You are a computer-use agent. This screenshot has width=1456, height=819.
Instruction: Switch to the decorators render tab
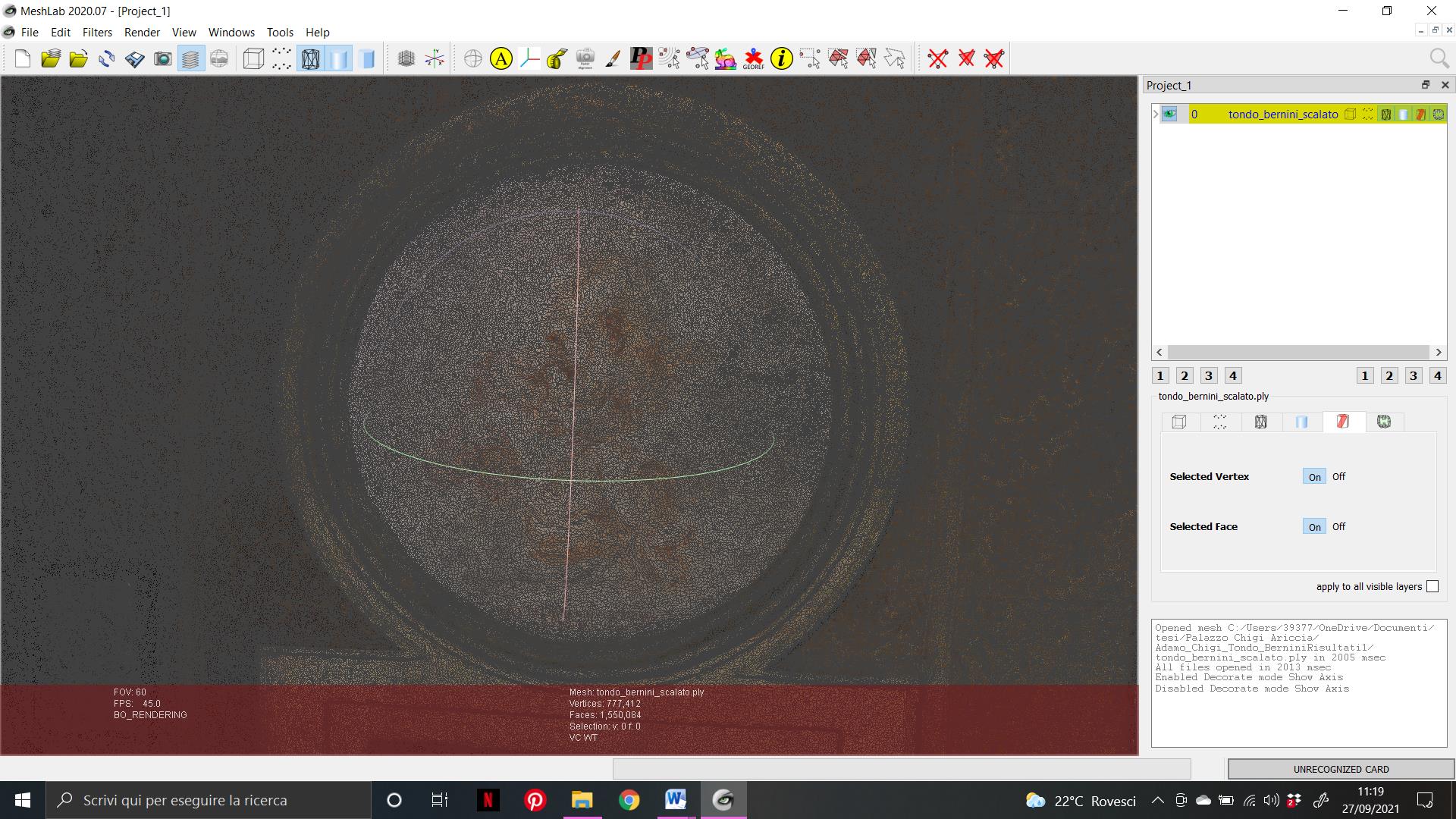(1384, 422)
